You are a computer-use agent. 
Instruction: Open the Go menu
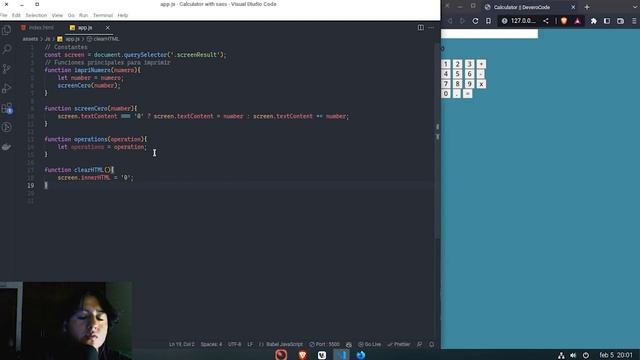[x=71, y=15]
